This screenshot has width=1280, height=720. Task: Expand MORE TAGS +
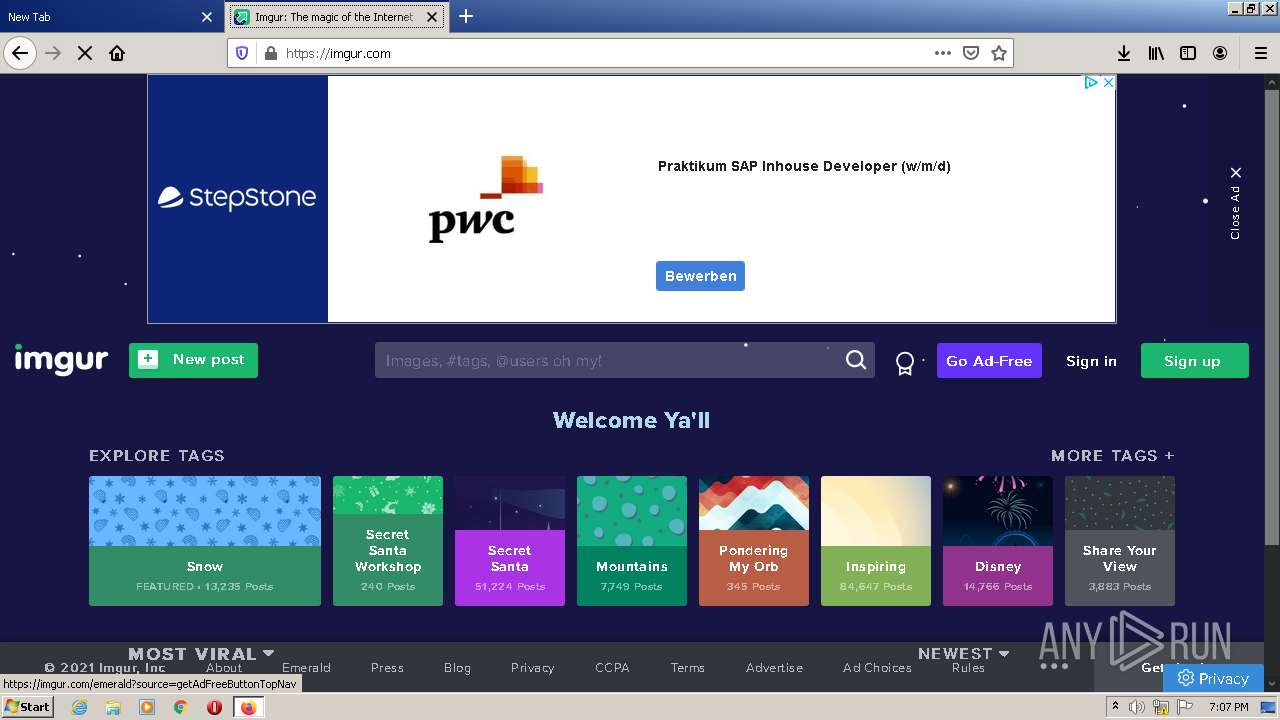point(1112,455)
